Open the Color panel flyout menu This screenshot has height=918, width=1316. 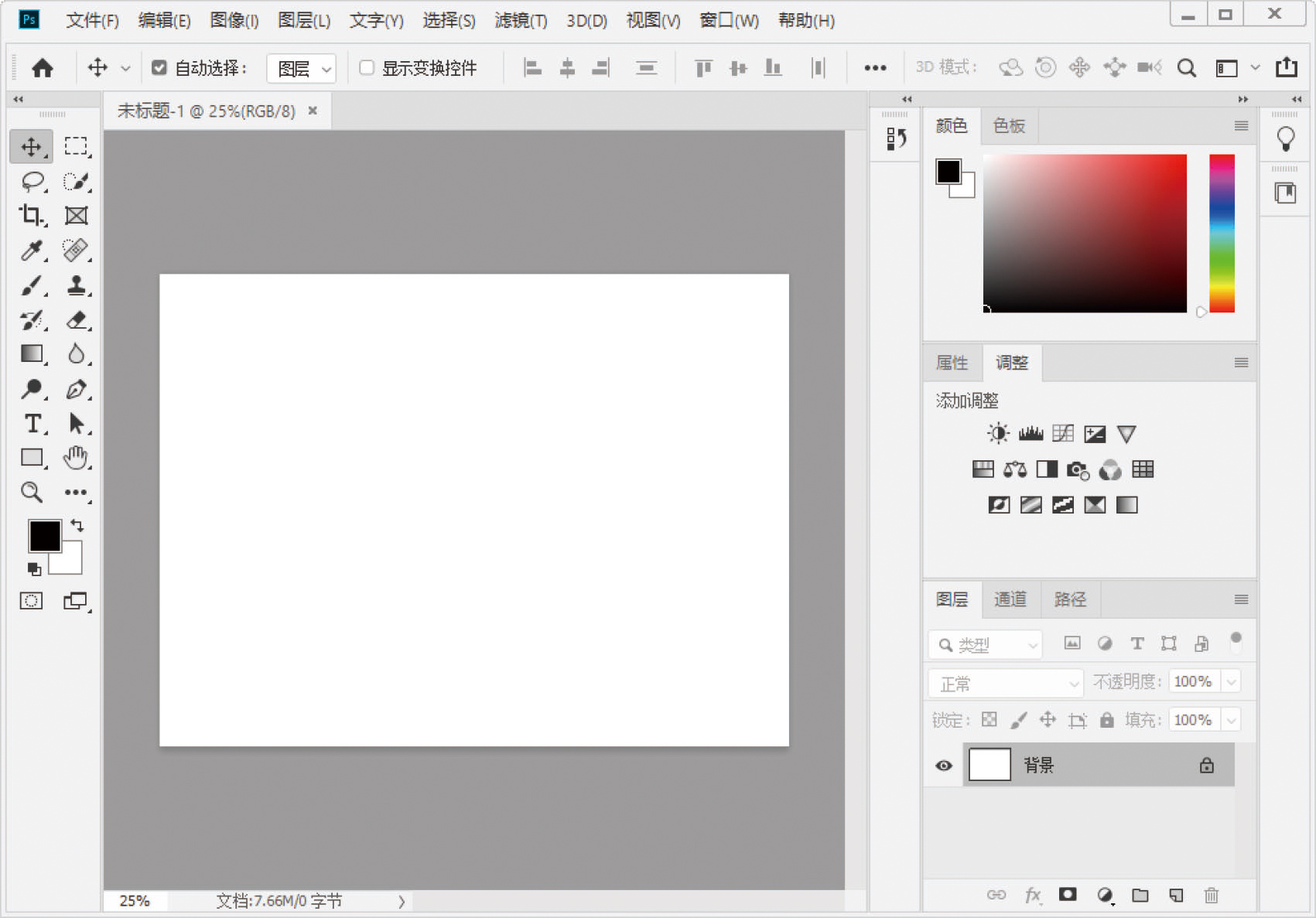(1241, 126)
